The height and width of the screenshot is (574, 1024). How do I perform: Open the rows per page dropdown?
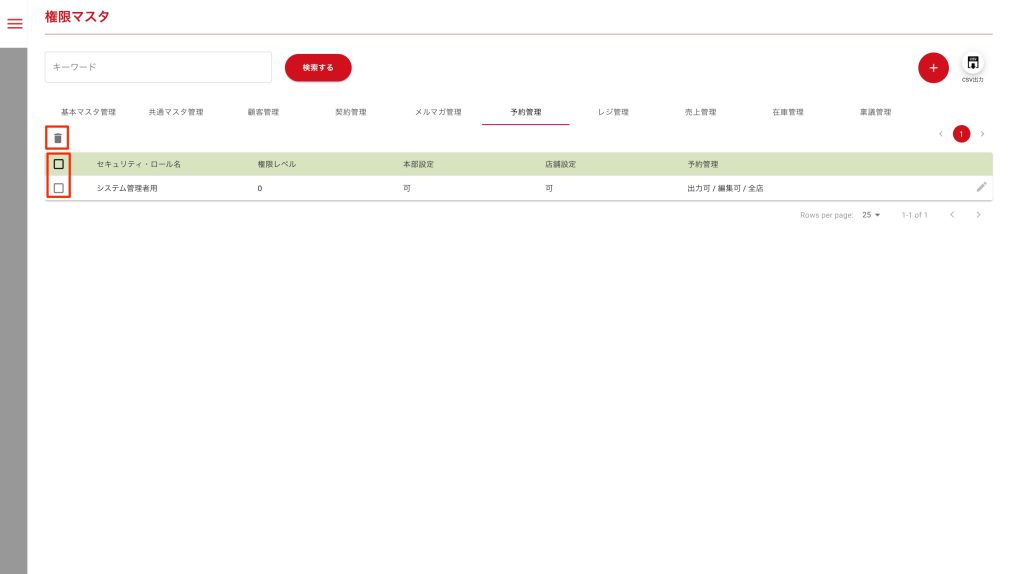click(870, 215)
